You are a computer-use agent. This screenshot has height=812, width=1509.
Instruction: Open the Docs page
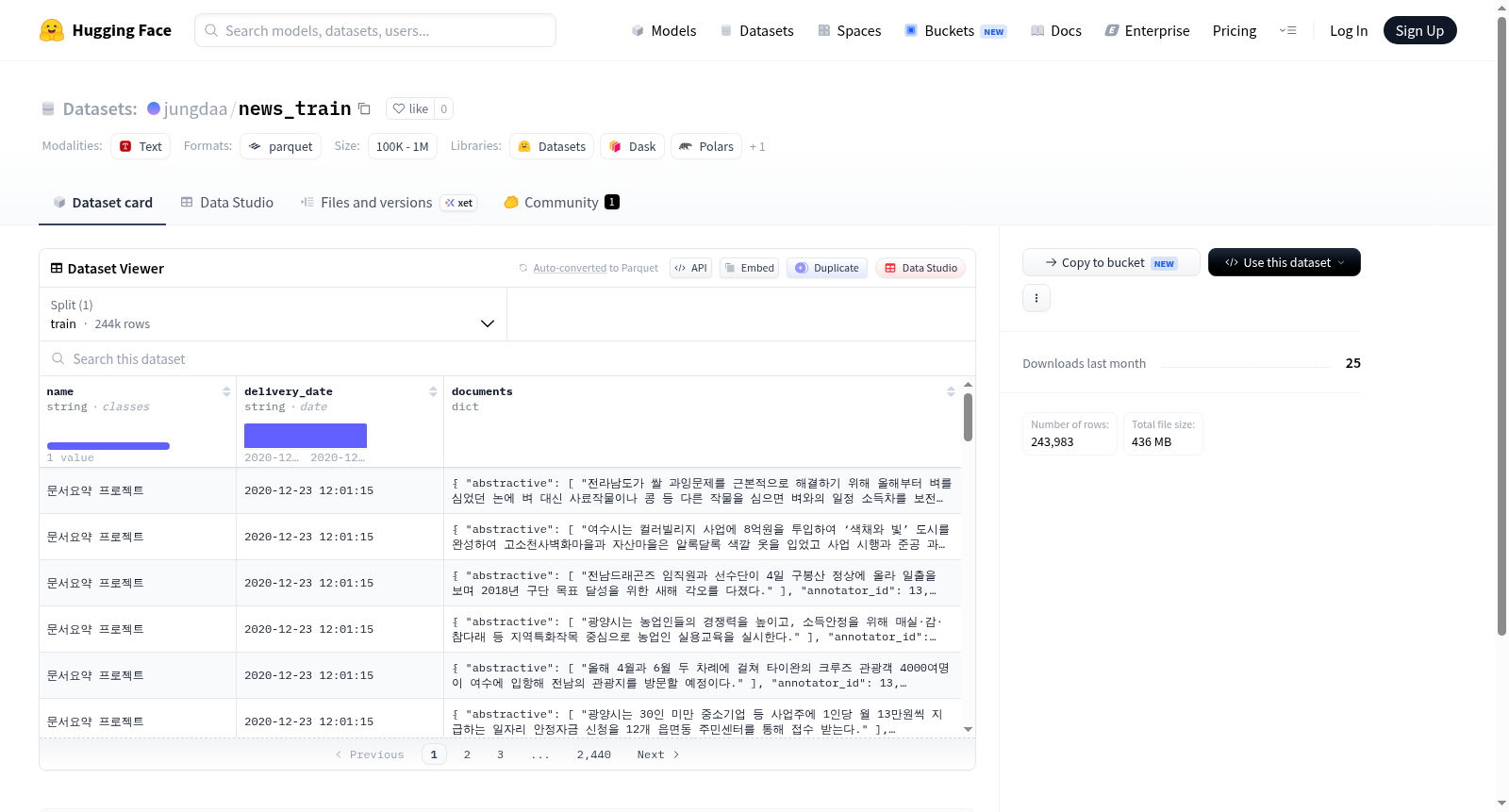tap(1055, 31)
